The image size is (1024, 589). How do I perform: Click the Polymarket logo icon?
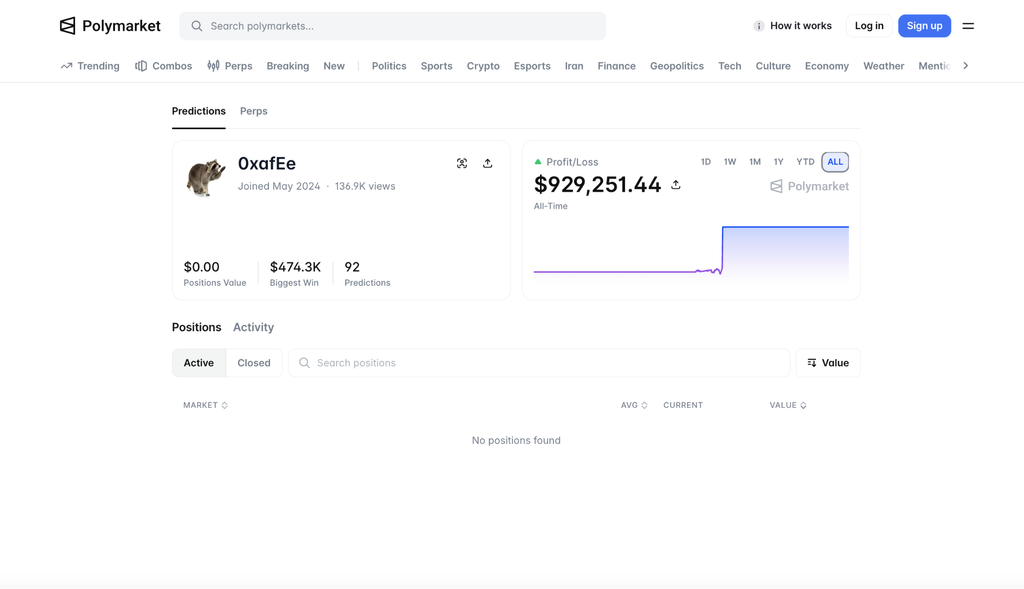tap(67, 25)
